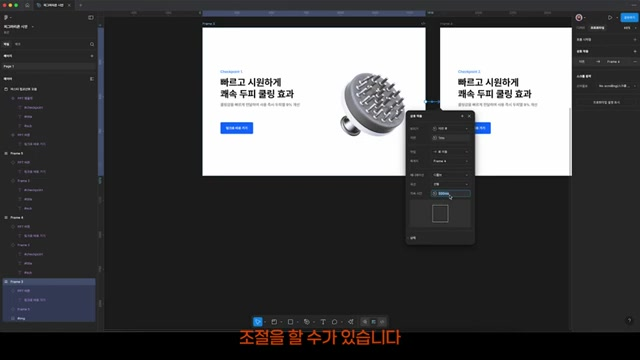Open Figma main menu icon
The width and height of the screenshot is (640, 360).
pyautogui.click(x=6, y=18)
